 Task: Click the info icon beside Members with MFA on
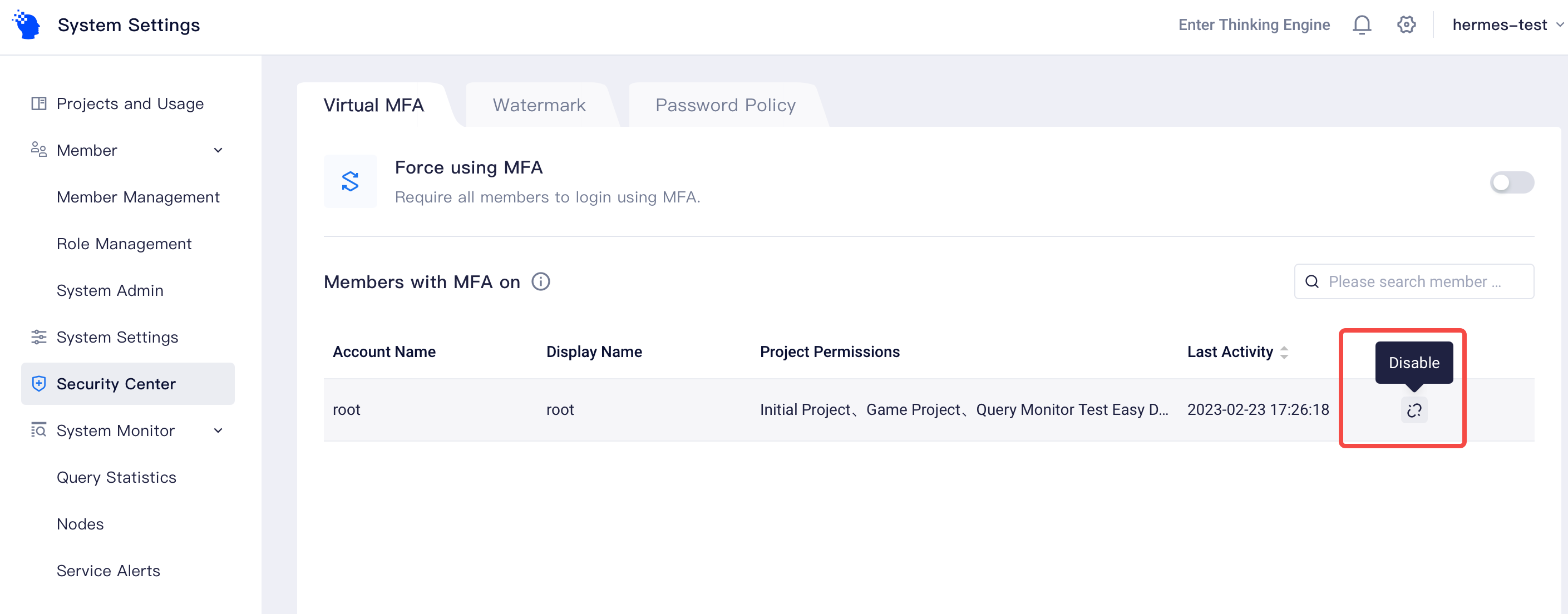point(540,282)
